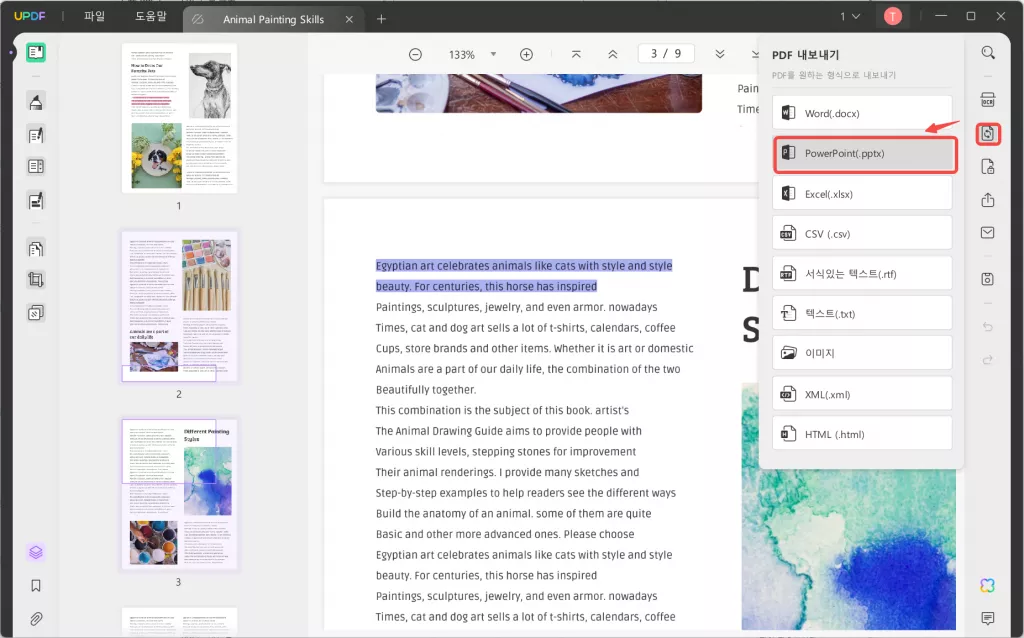Switch to Animal Painting Skills tab

(273, 20)
